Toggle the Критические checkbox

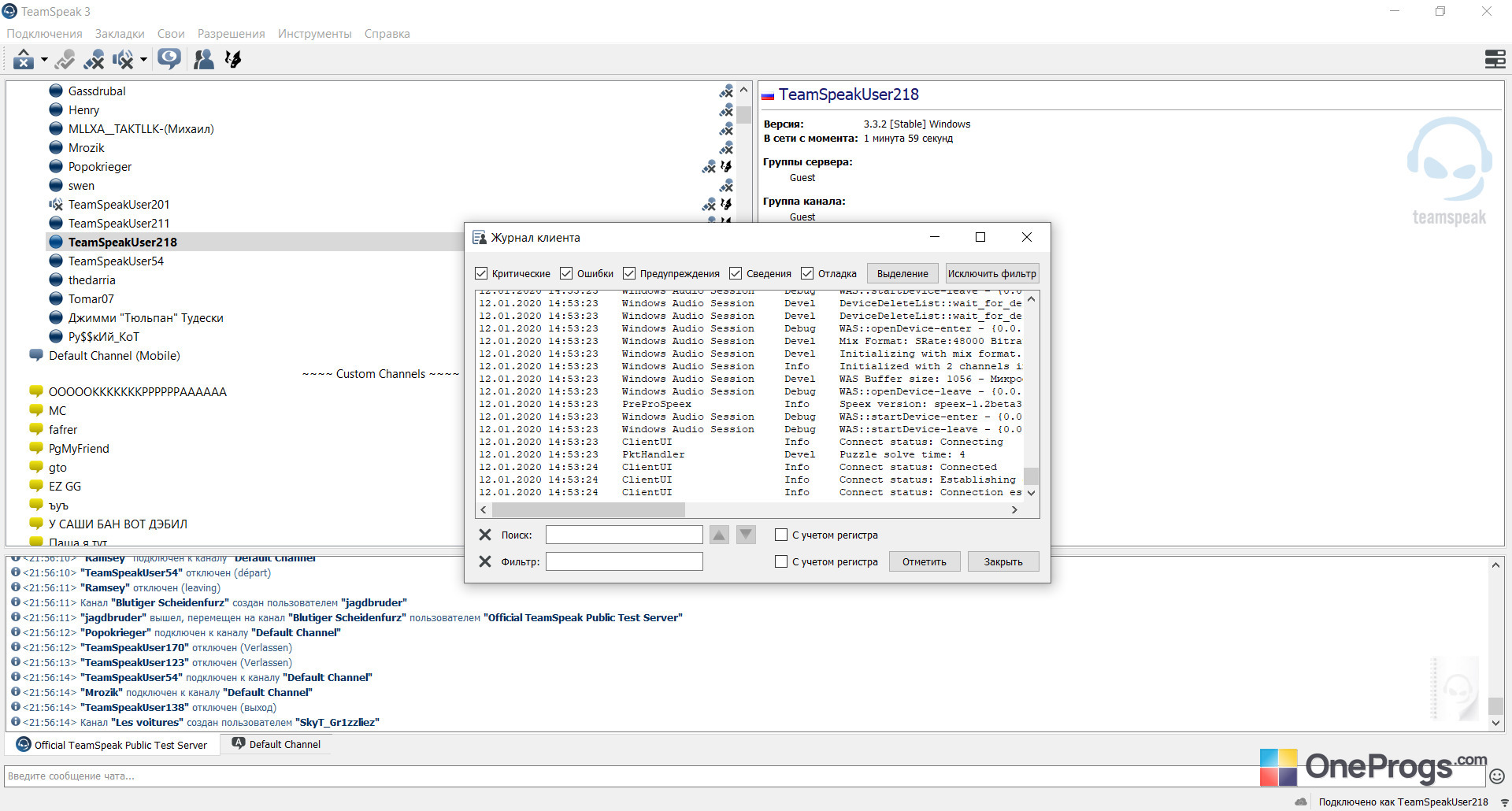coord(481,273)
